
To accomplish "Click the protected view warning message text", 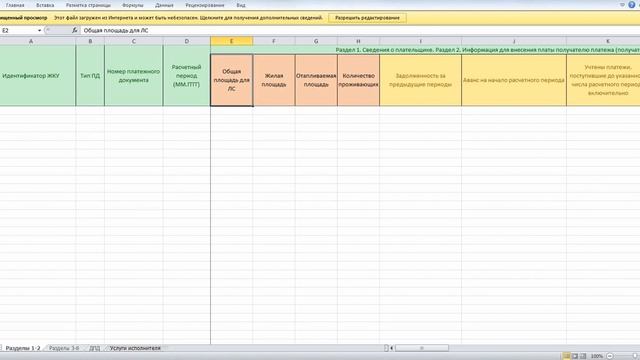I will coord(188,18).
